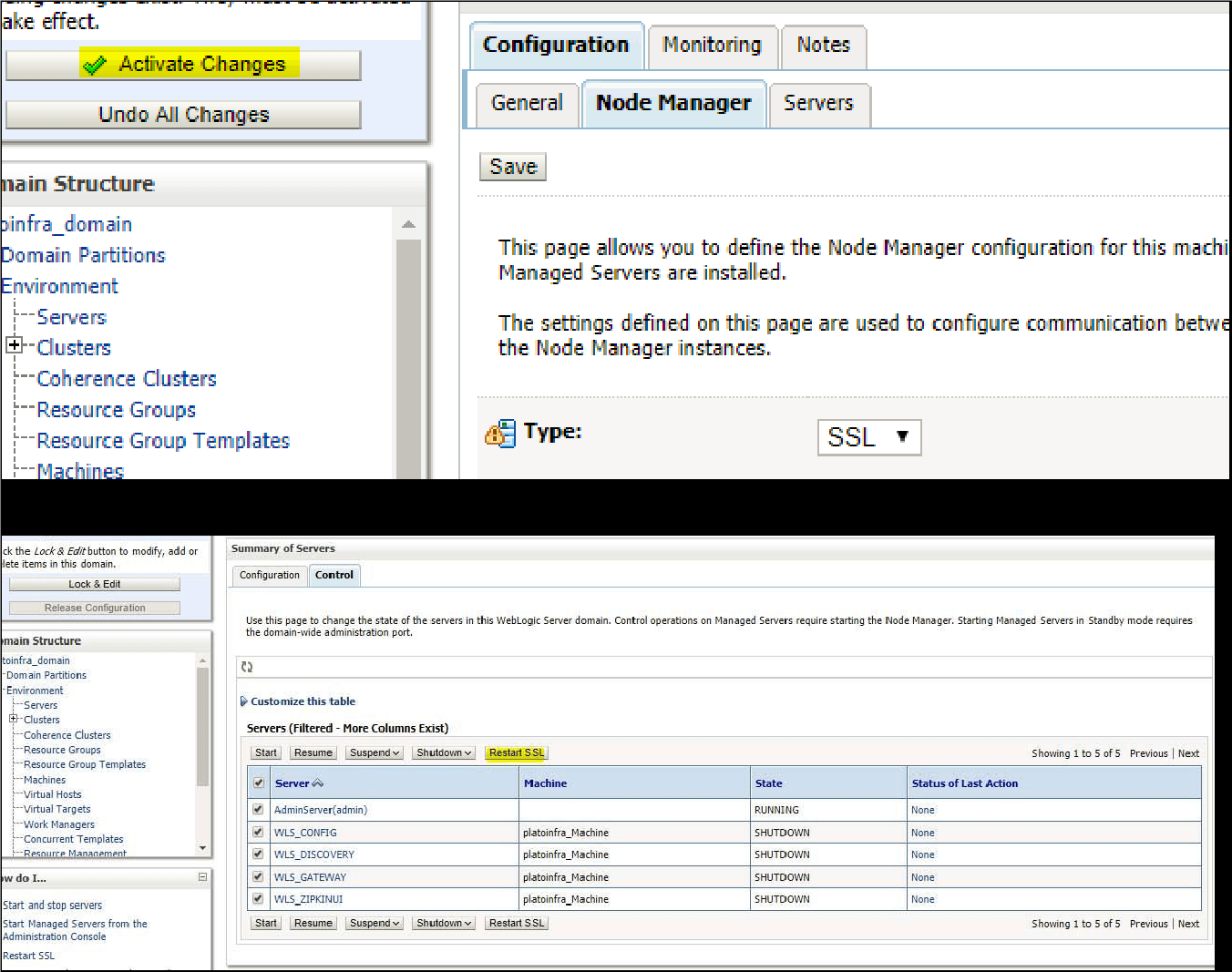Click Restart SSL button below the servers table
The image size is (1232, 972).
coord(517,924)
